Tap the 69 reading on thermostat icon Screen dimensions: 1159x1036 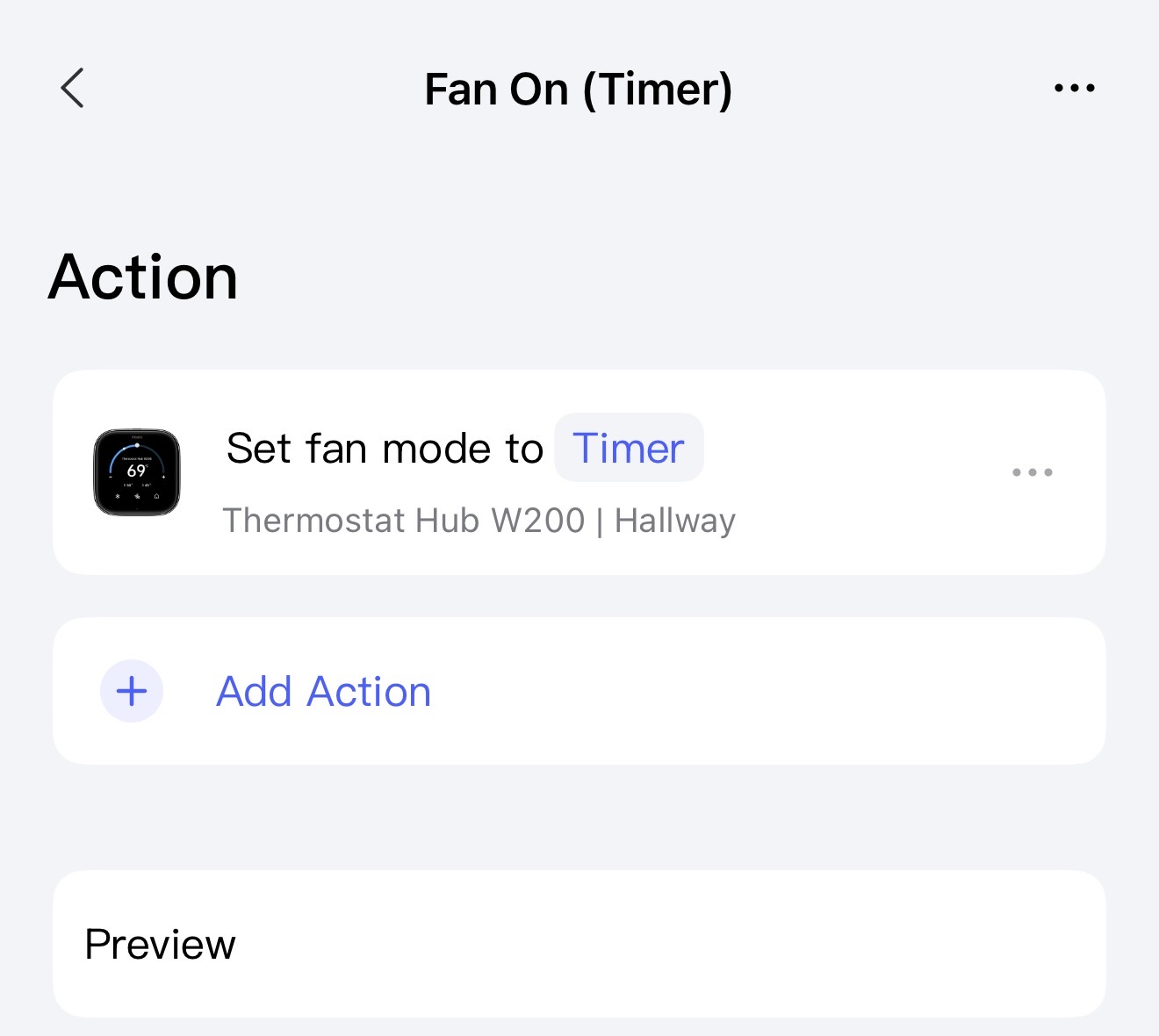(136, 471)
